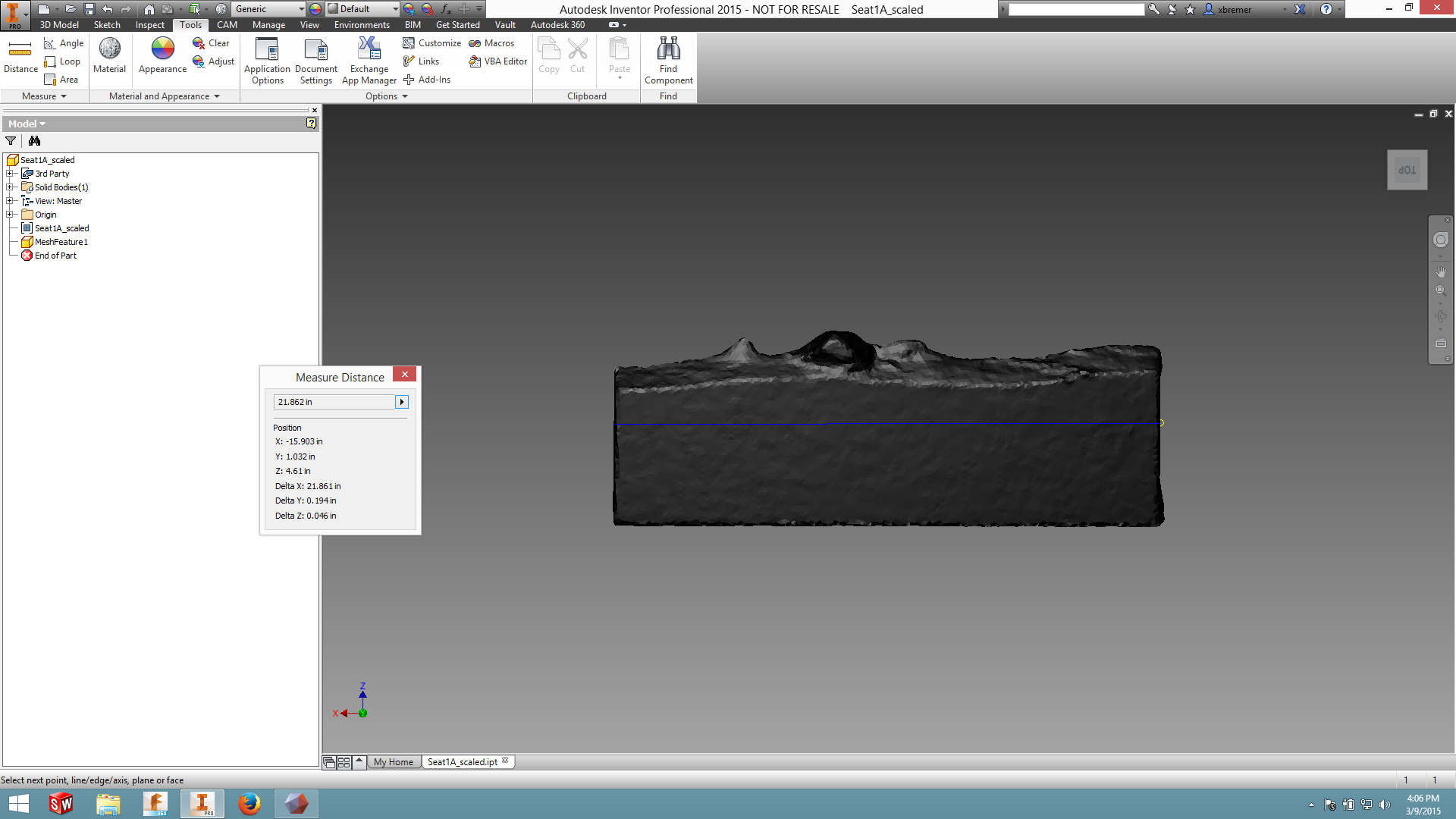This screenshot has height=819, width=1456.
Task: Click the Home icon in quick access toolbar
Action: tap(149, 9)
